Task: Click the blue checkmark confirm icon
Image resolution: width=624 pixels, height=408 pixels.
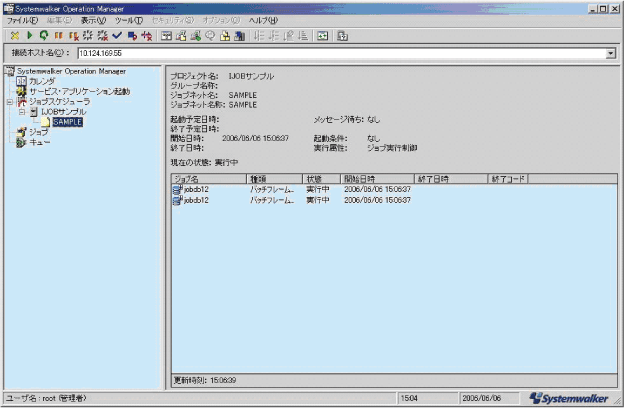Action: tap(117, 36)
